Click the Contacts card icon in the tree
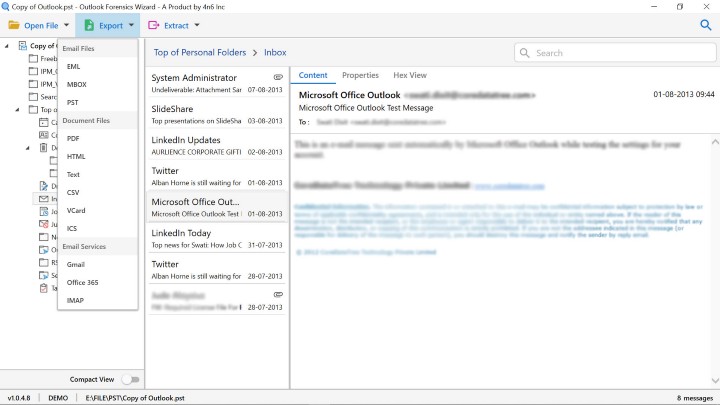Viewport: 720px width, 405px height. click(44, 135)
